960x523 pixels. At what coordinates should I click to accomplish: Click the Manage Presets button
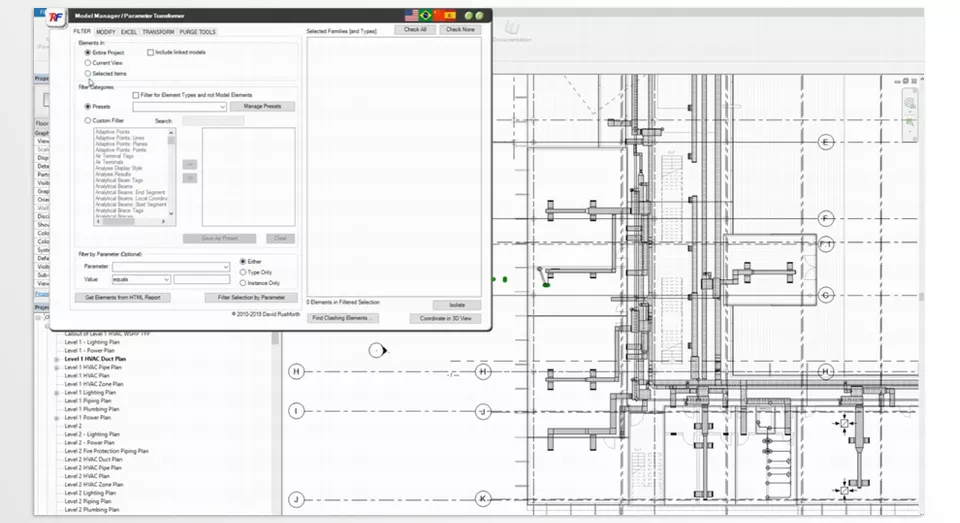tap(262, 107)
